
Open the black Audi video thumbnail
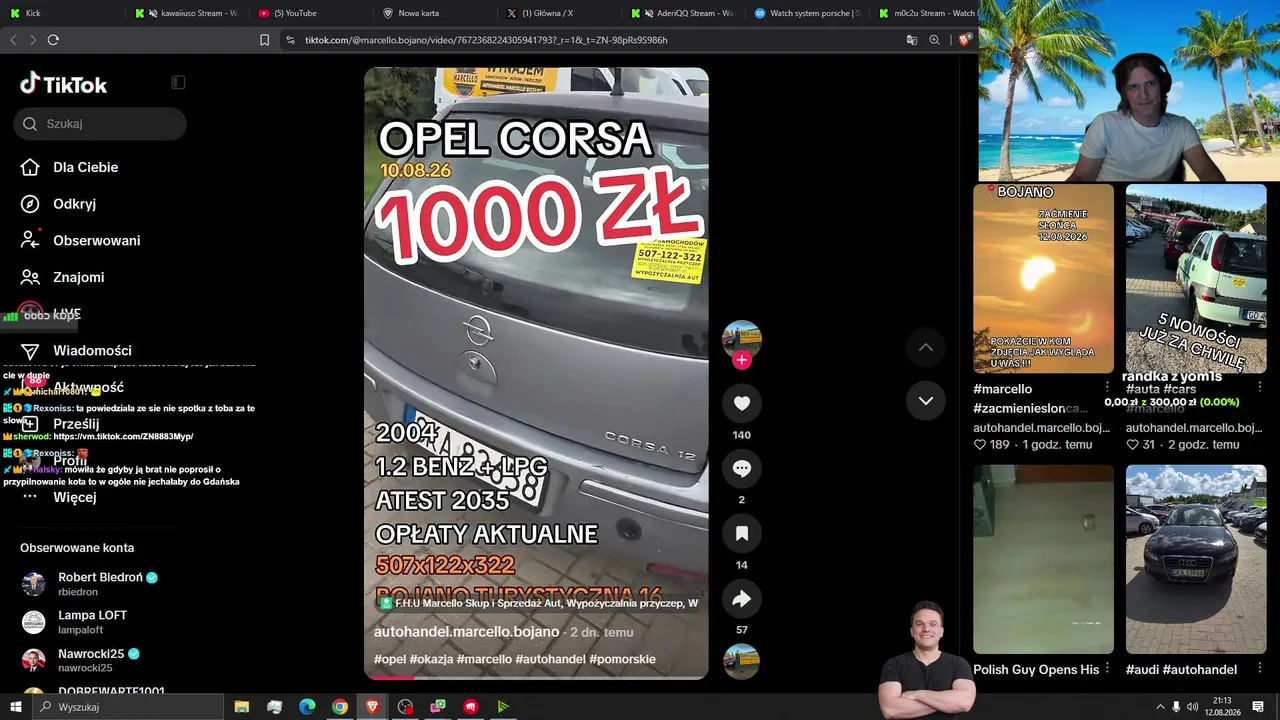click(1196, 559)
